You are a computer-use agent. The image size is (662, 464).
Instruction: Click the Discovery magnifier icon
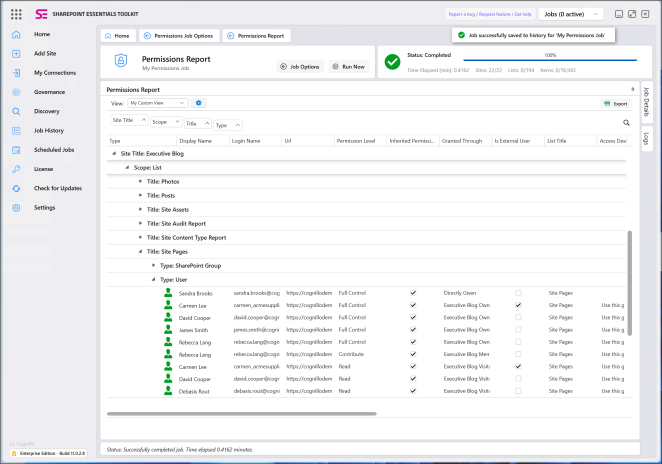click(16, 111)
